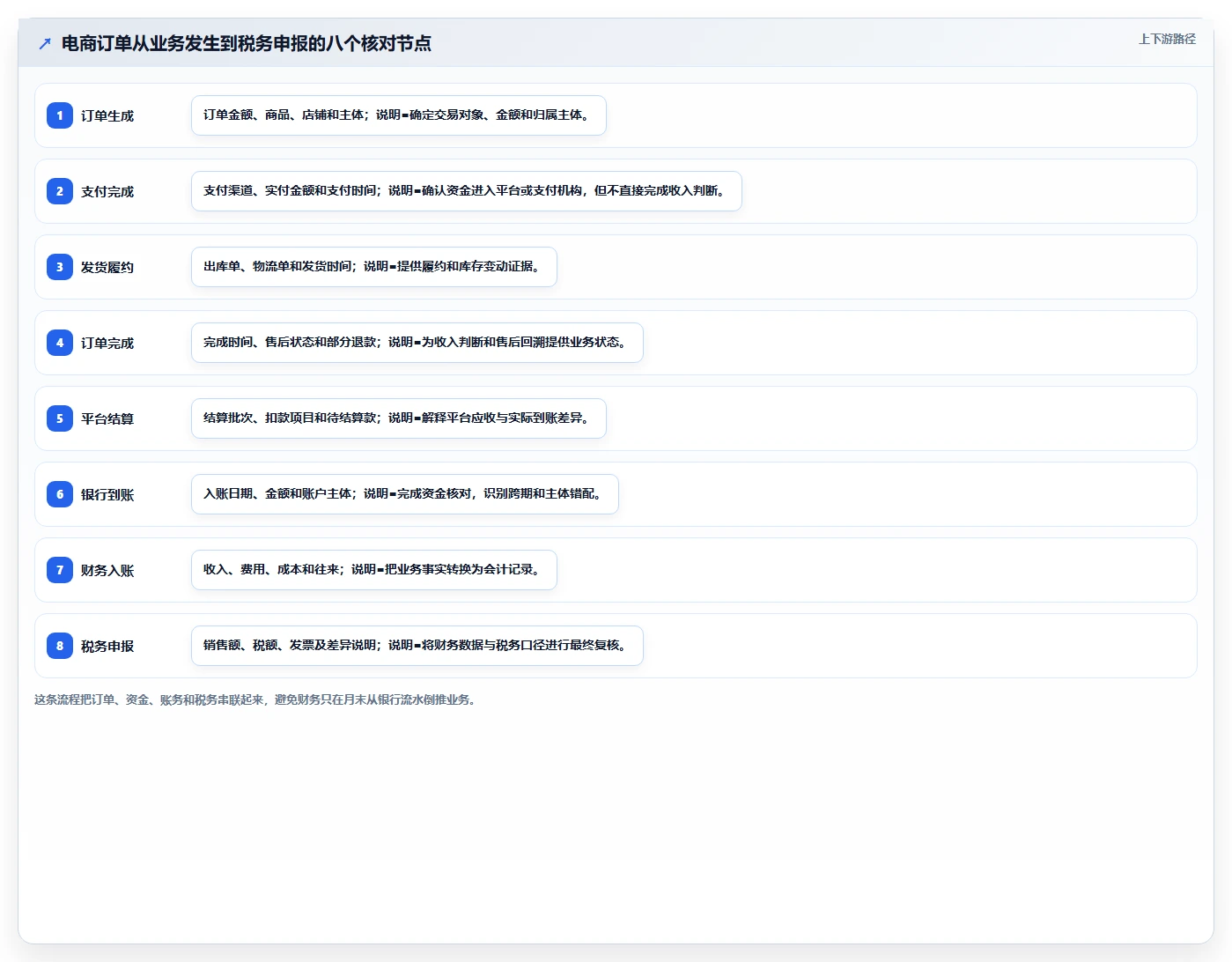Open the description box starting 结算批次、扣款项目和待结算款
This screenshot has height=962, width=1232.
click(399, 418)
